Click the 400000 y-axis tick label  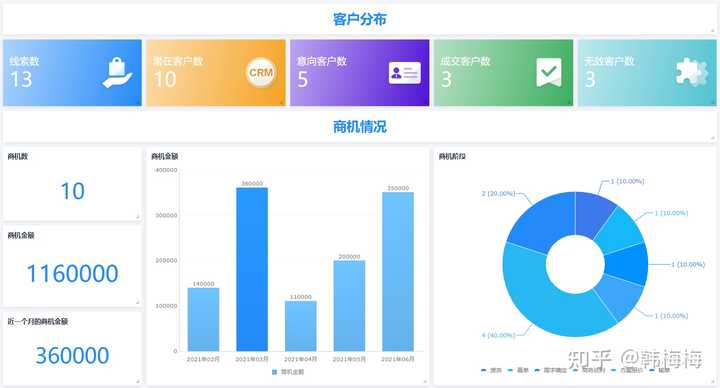pyautogui.click(x=166, y=170)
